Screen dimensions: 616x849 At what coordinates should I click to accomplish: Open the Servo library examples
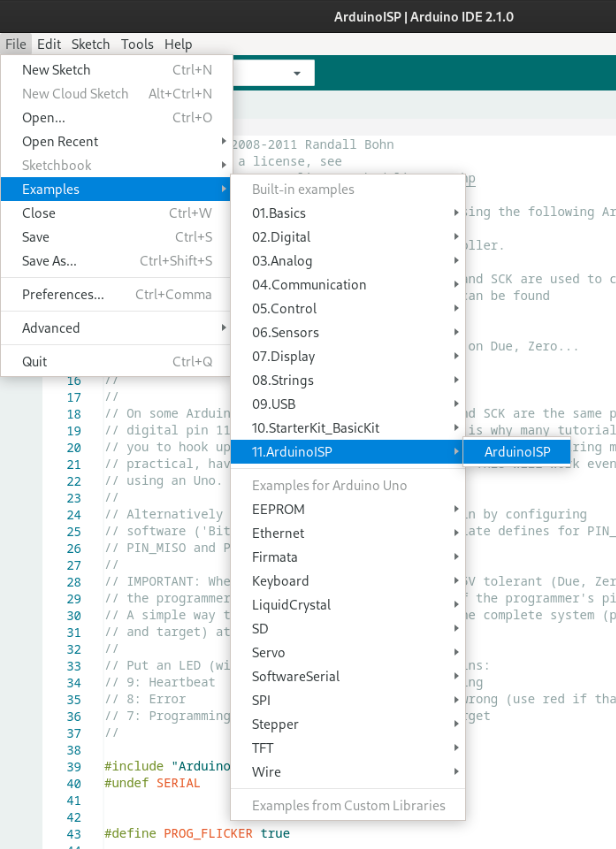pos(348,652)
